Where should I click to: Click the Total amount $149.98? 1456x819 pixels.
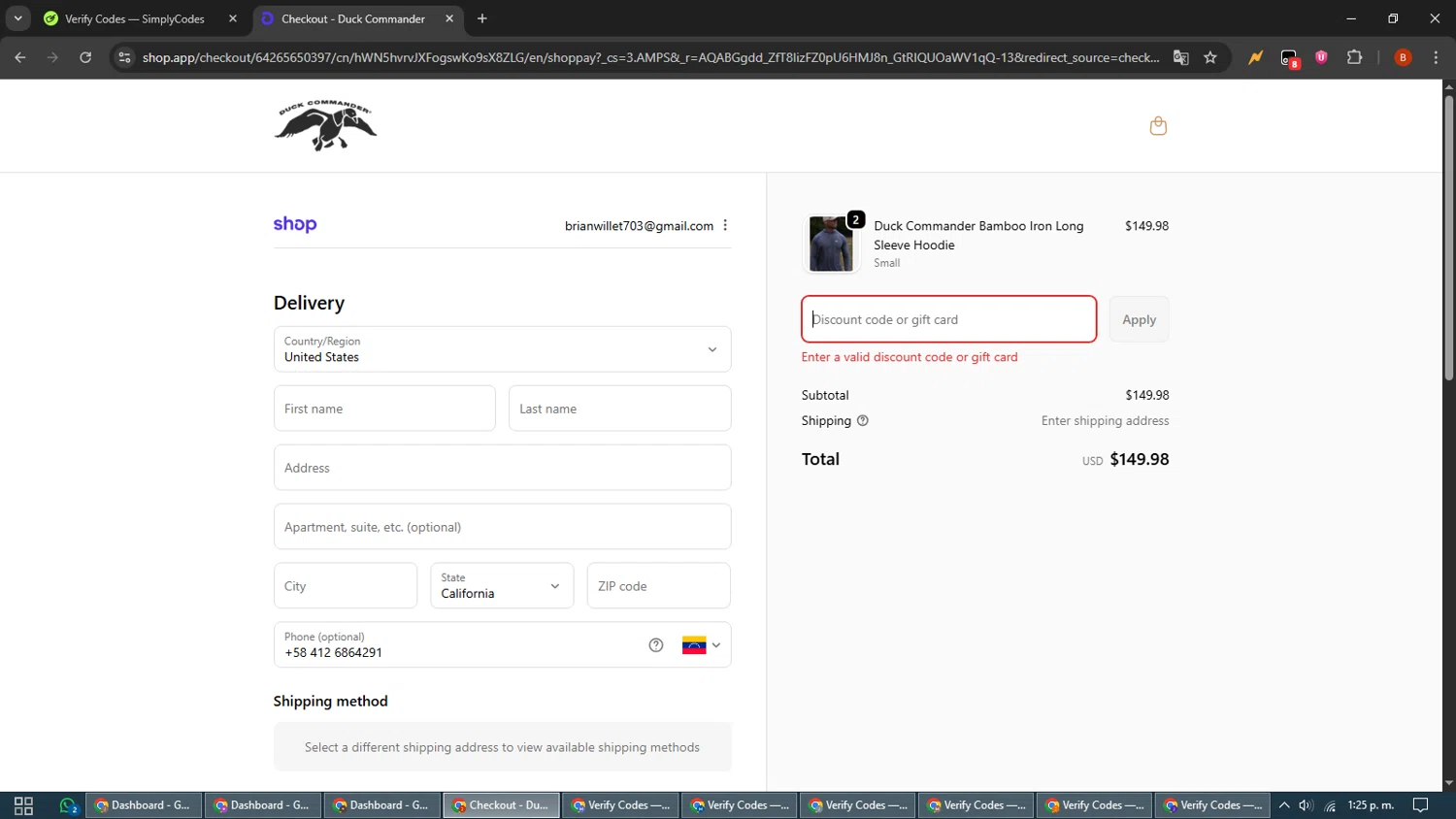pyautogui.click(x=1139, y=459)
